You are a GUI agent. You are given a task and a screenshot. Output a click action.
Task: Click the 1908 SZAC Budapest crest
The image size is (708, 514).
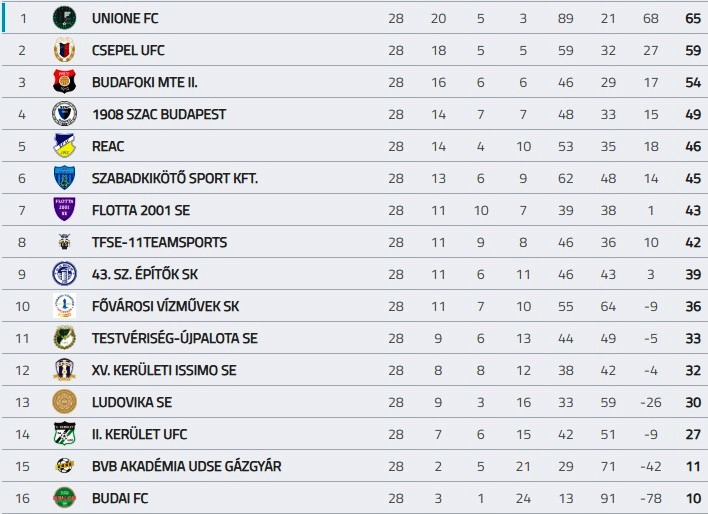(x=64, y=114)
